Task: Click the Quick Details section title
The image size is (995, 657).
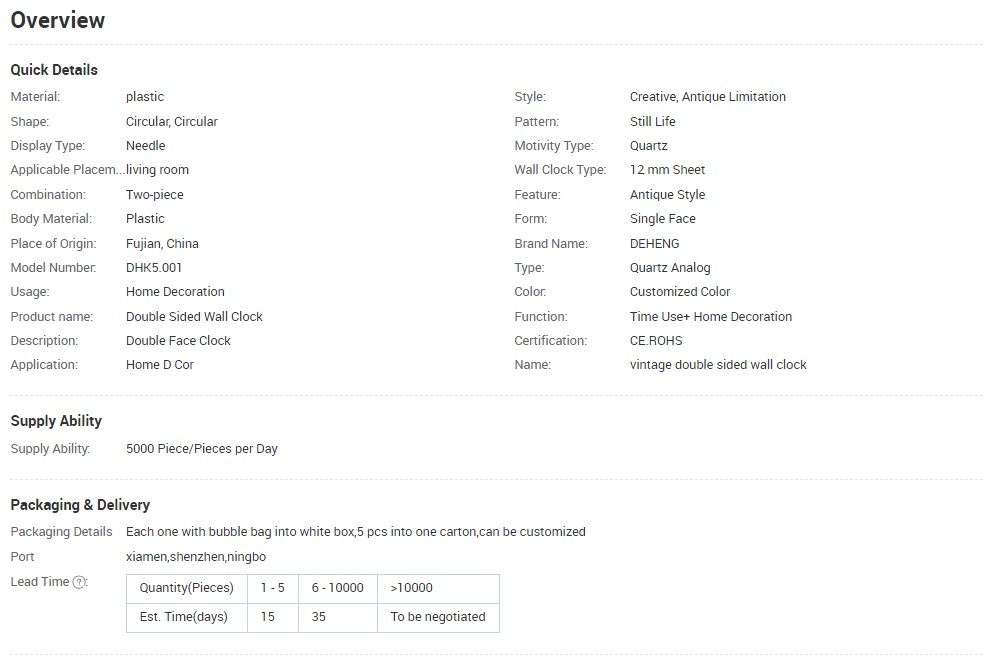Action: pyautogui.click(x=54, y=70)
